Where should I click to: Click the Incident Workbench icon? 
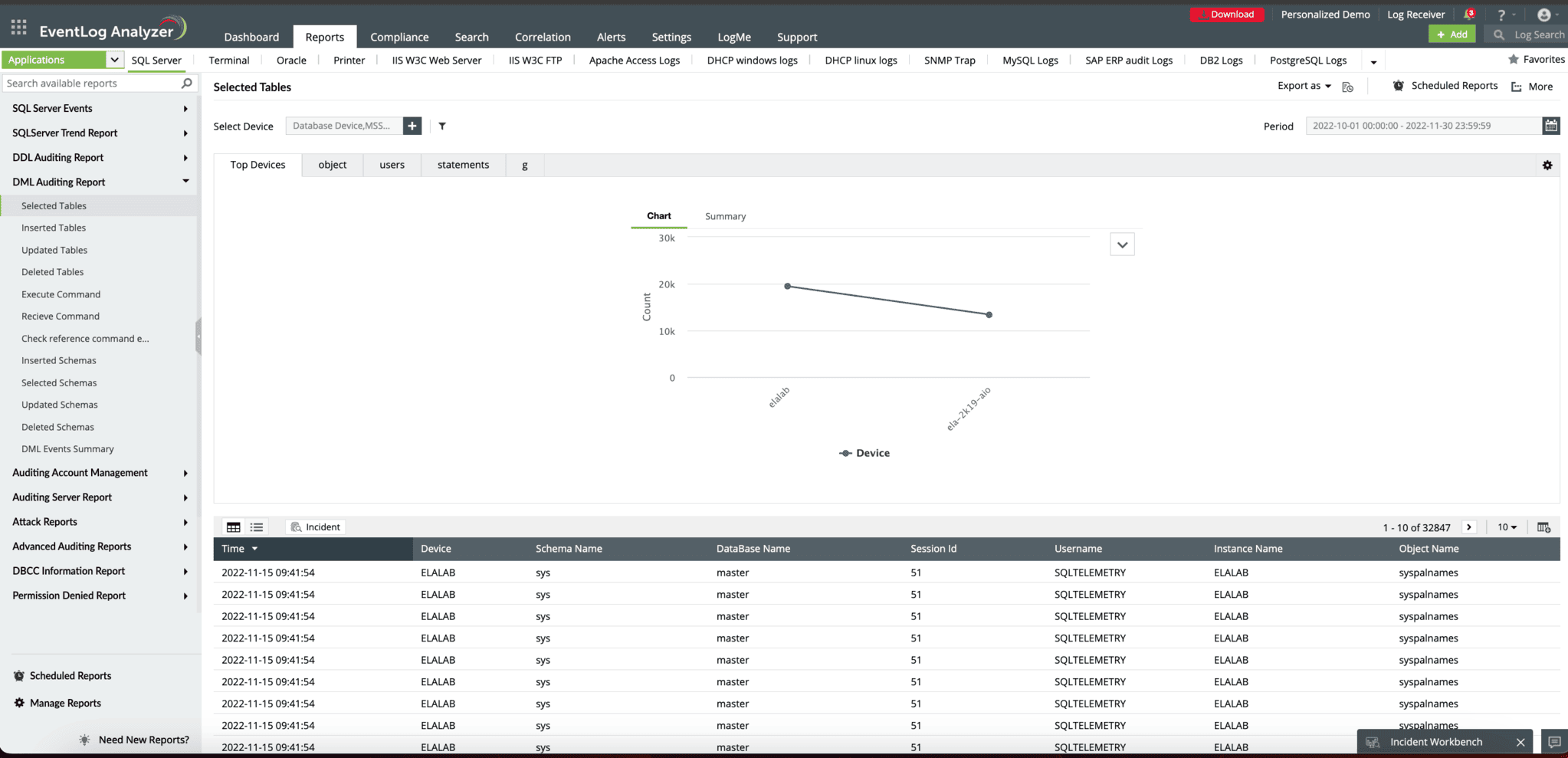pos(1373,742)
